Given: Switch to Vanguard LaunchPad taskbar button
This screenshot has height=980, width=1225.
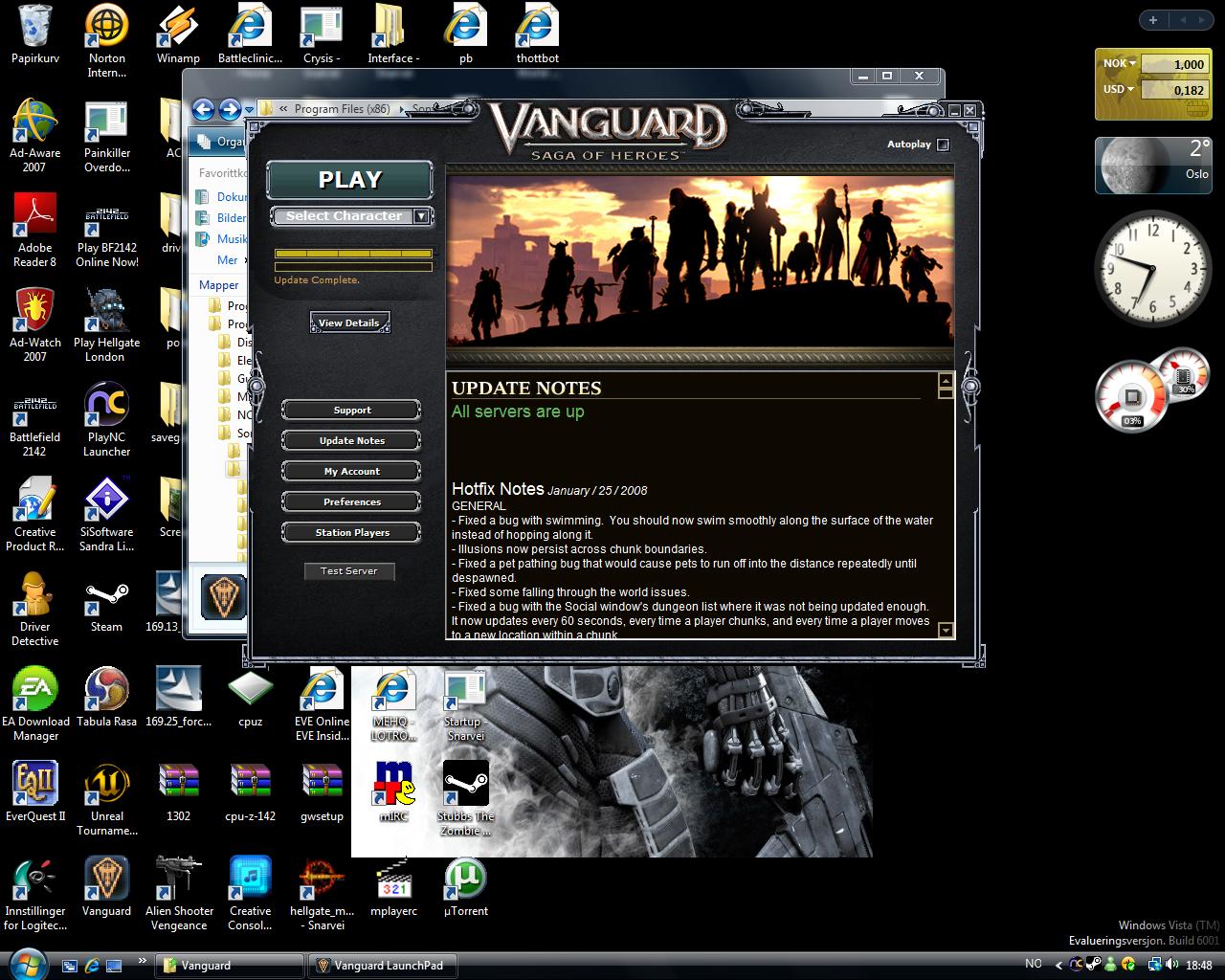Looking at the screenshot, I should click(382, 966).
